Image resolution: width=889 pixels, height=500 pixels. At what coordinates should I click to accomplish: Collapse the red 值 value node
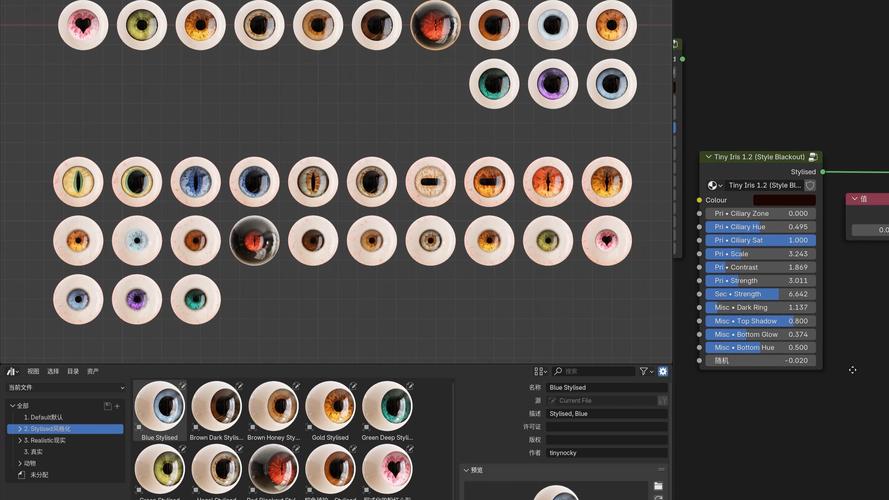(854, 199)
